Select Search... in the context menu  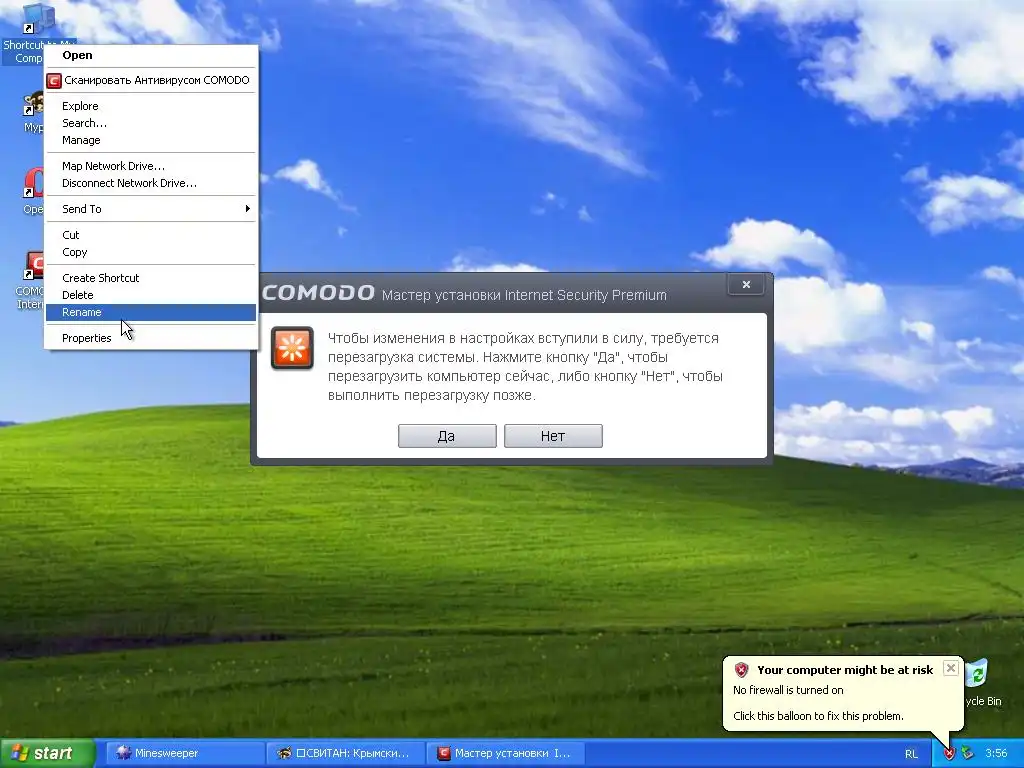(x=151, y=123)
